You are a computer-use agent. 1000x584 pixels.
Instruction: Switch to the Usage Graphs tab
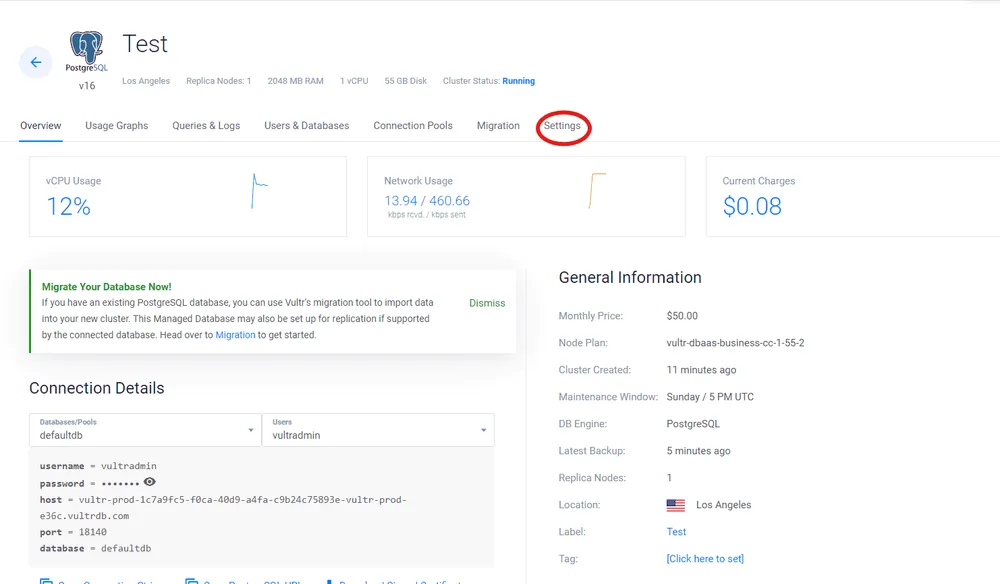pyautogui.click(x=117, y=126)
